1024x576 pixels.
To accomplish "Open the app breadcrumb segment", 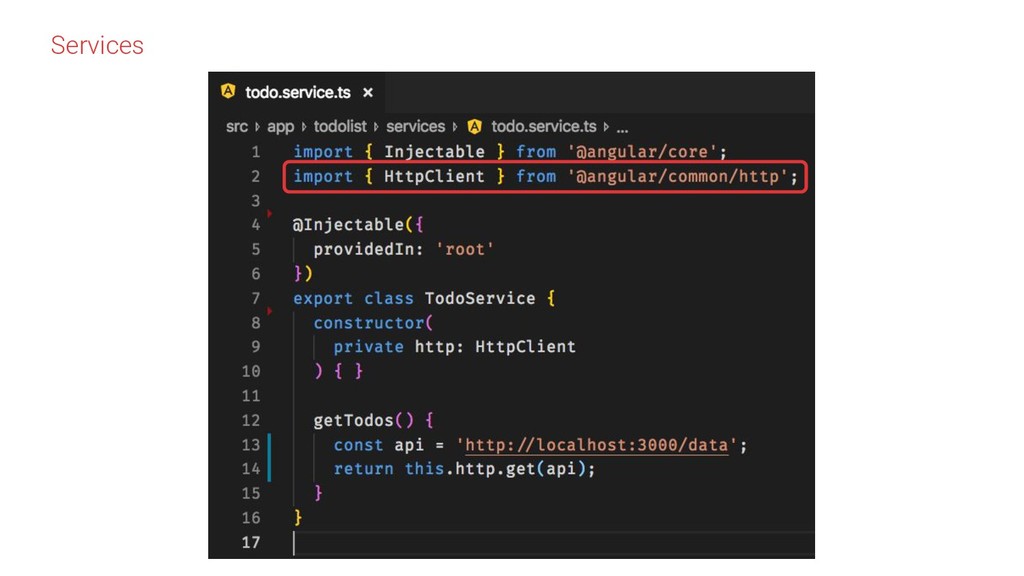I will (x=281, y=127).
